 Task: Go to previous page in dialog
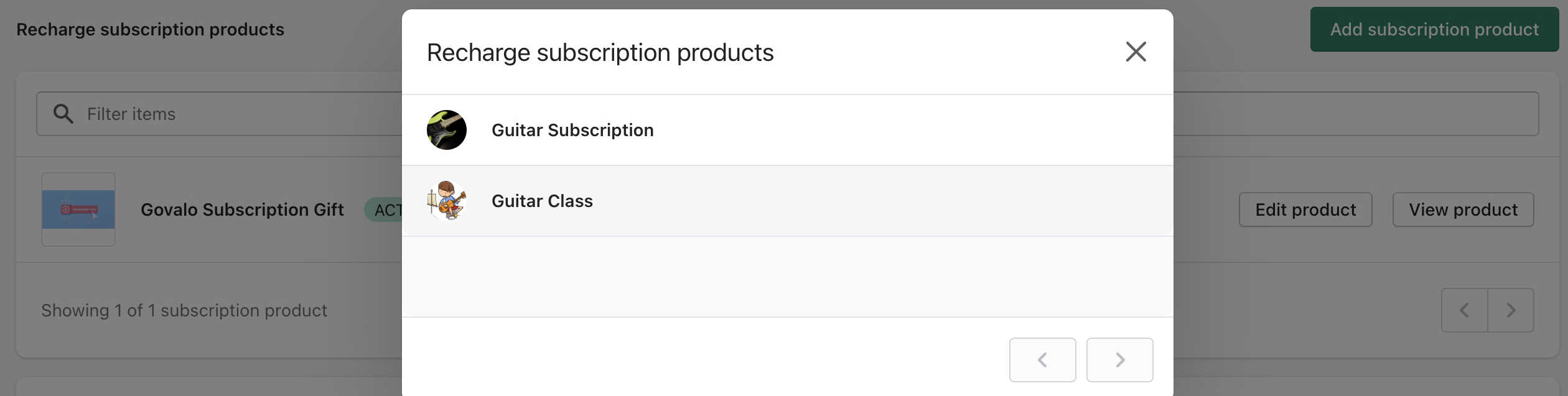(x=1042, y=360)
